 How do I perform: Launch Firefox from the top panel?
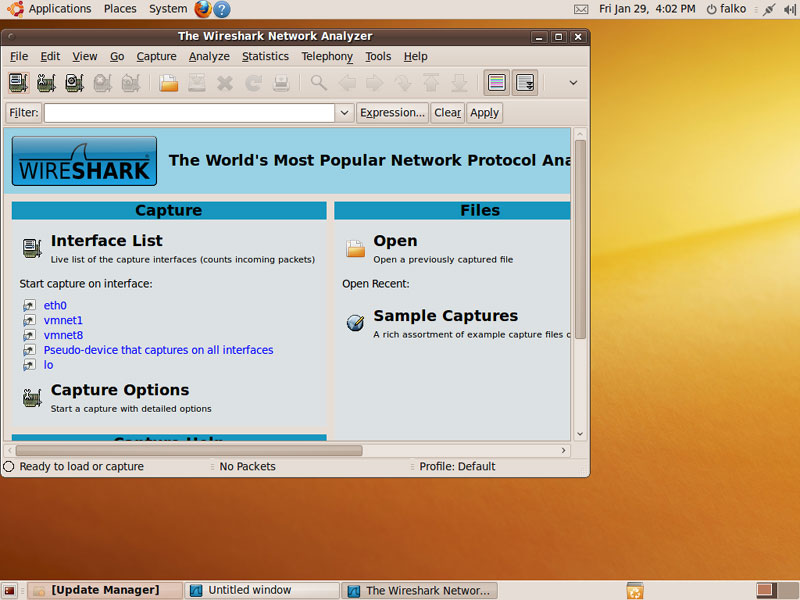203,9
